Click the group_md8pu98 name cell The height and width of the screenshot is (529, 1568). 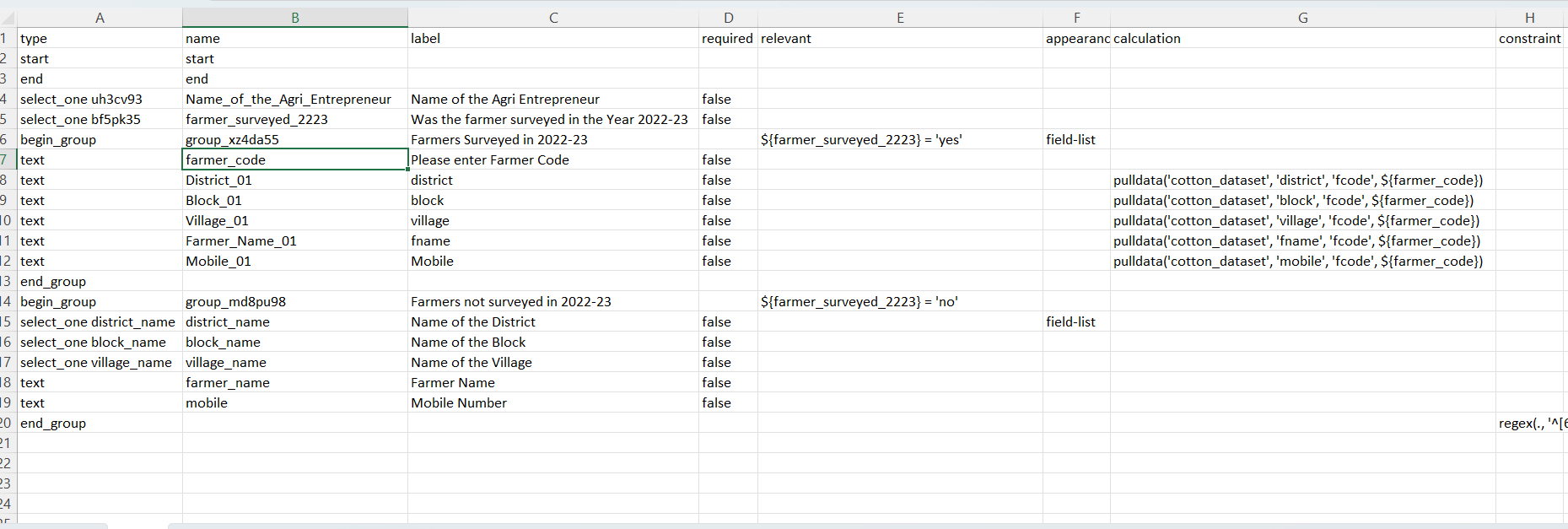(294, 301)
